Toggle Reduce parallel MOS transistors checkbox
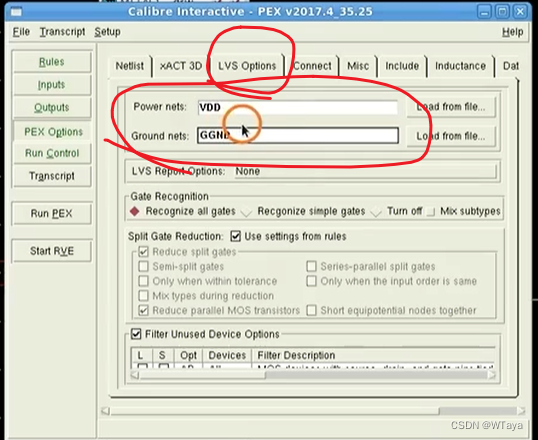The image size is (538, 440). (x=143, y=310)
